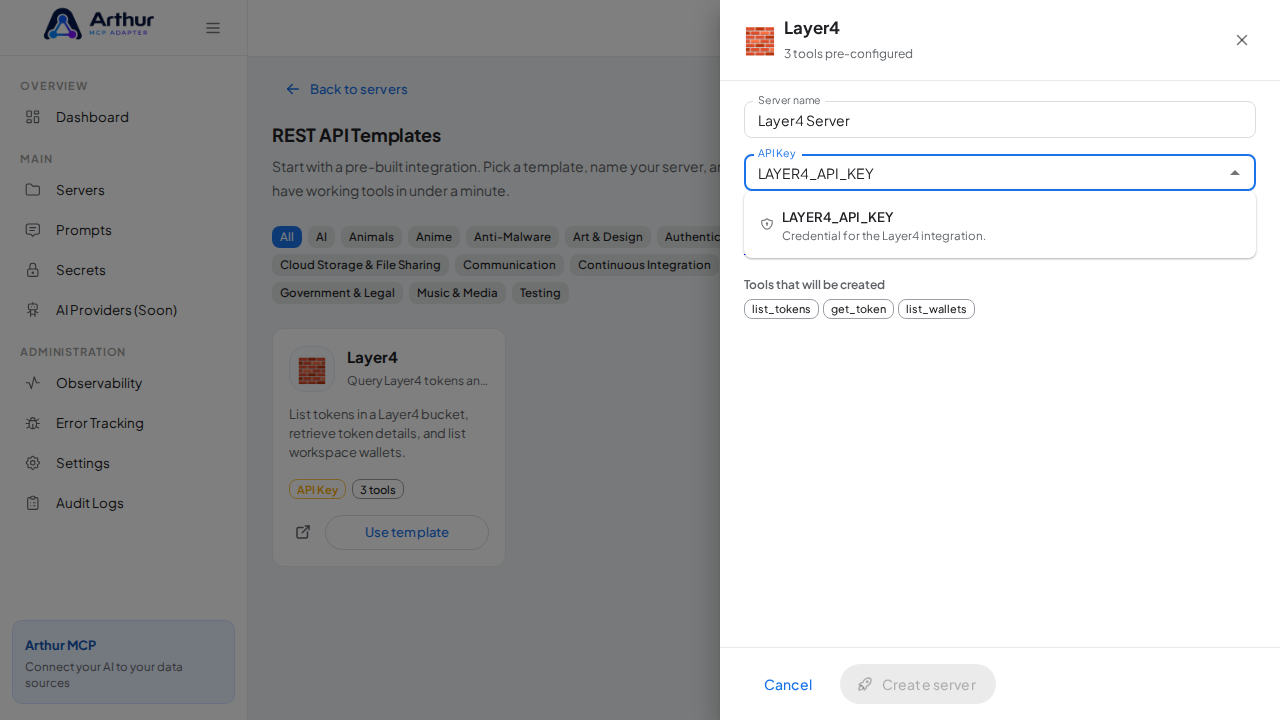Click the back arrow icon

[293, 89]
